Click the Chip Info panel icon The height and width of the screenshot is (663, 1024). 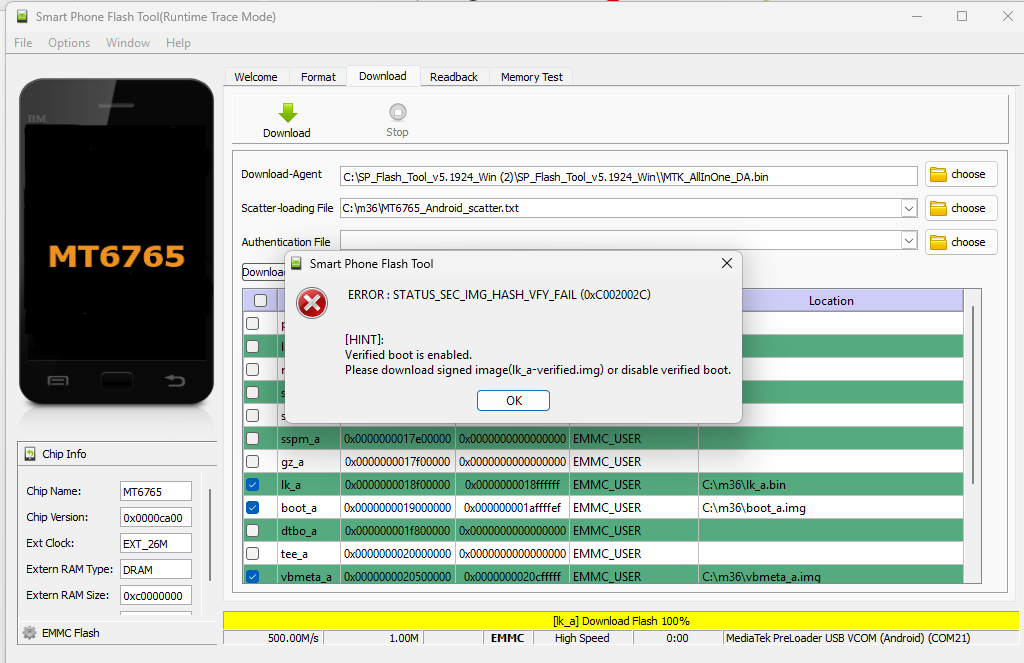[x=28, y=454]
